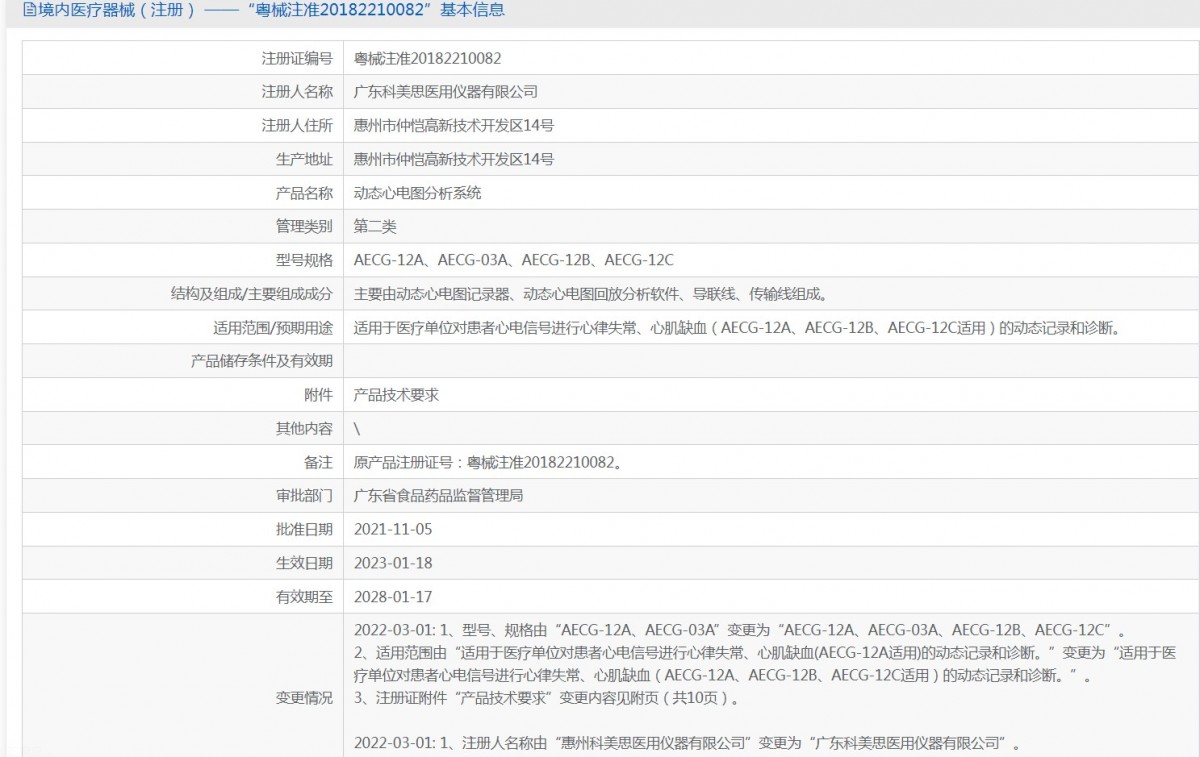Select the department 广东省食品药品监督管理局
This screenshot has width=1200, height=757.
(438, 495)
